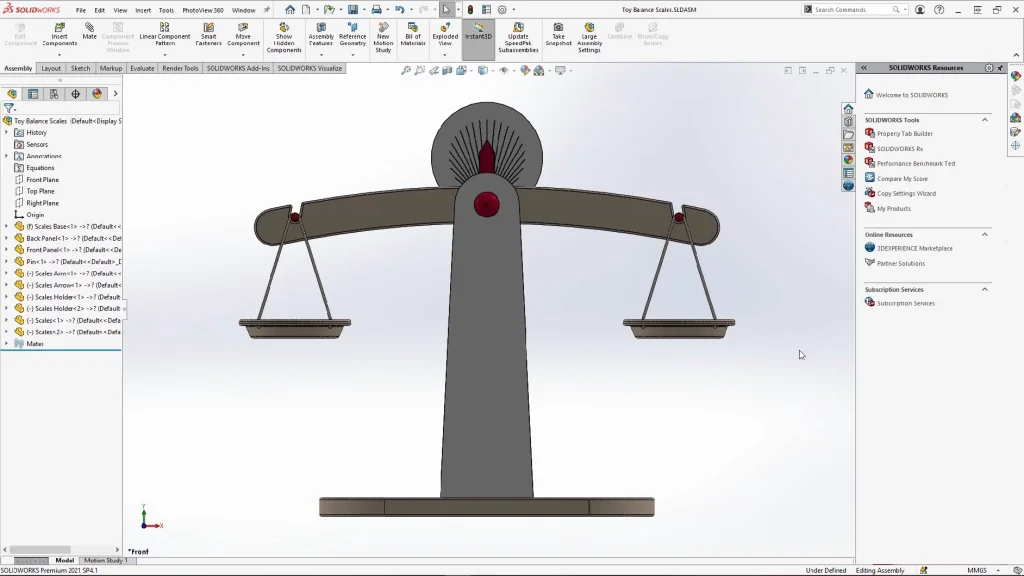Click the Performance Benchmark Test link

pyautogui.click(x=915, y=164)
